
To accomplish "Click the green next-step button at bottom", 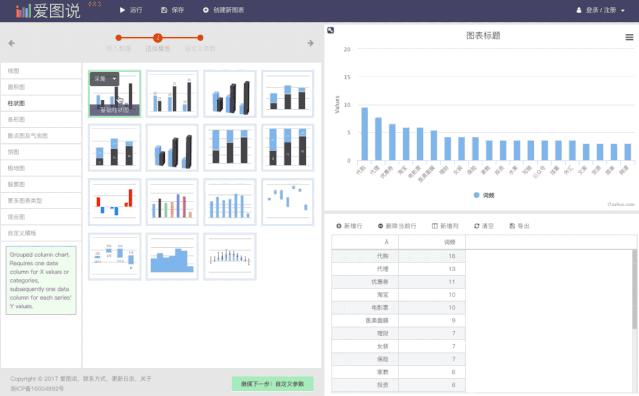I will pos(273,384).
